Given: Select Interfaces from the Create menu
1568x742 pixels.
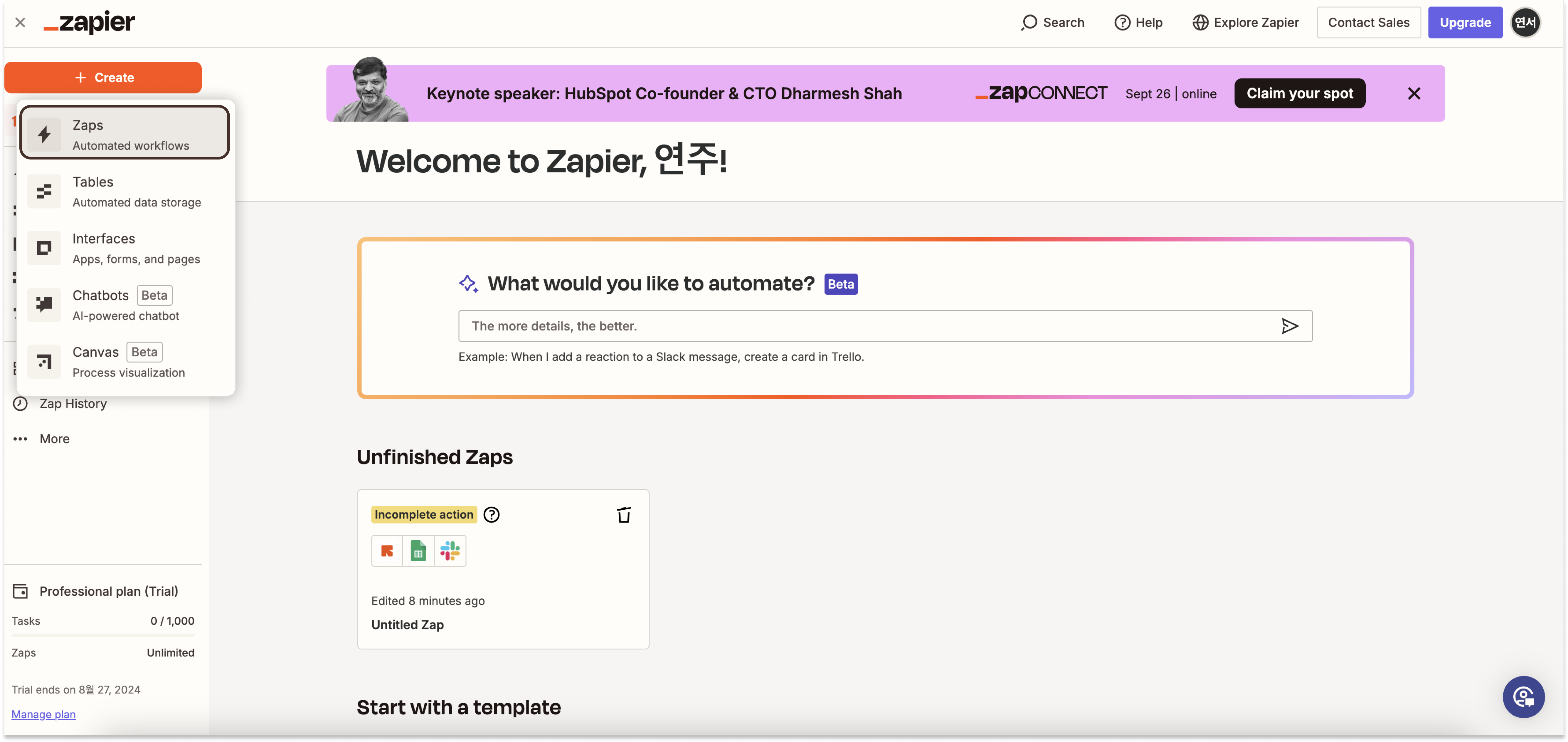Looking at the screenshot, I should pyautogui.click(x=125, y=248).
